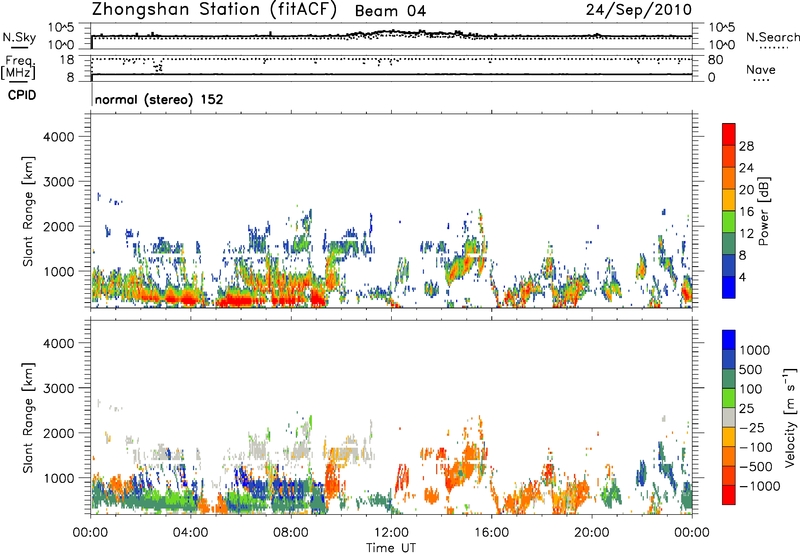This screenshot has width=800, height=554.
Task: Click the 4–8 dB dark blue Power swatch
Action: click(x=729, y=266)
